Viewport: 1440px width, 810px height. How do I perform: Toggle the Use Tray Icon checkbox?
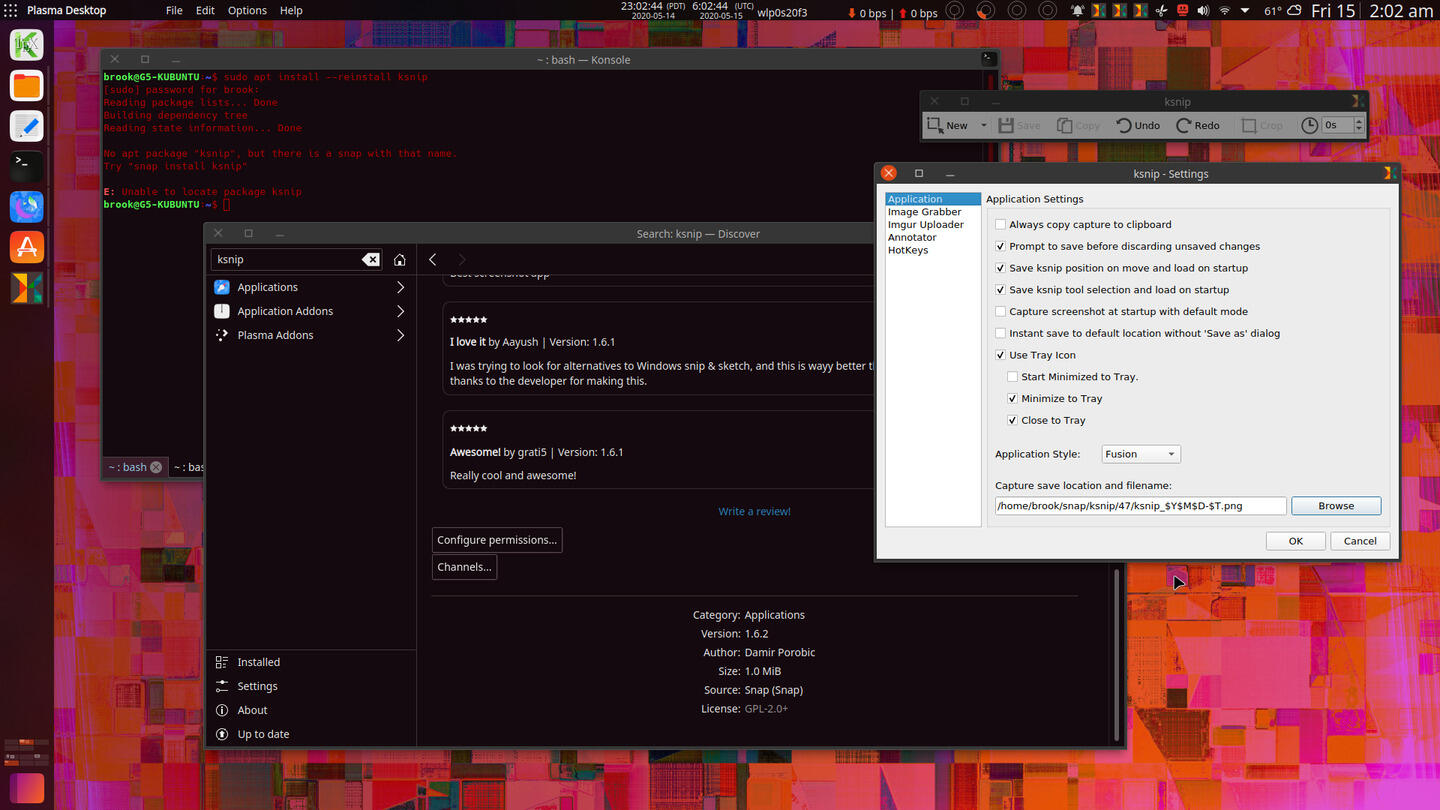coord(1000,355)
